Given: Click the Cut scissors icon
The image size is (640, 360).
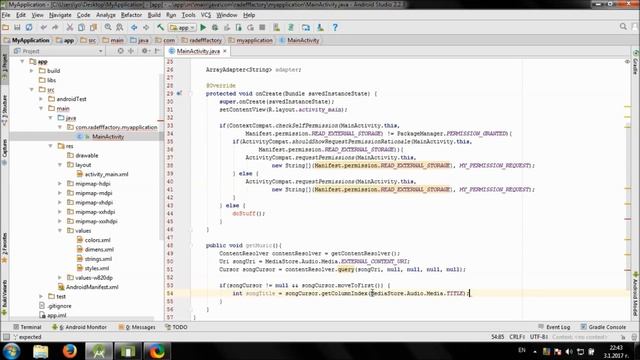Looking at the screenshot, I should [70, 27].
